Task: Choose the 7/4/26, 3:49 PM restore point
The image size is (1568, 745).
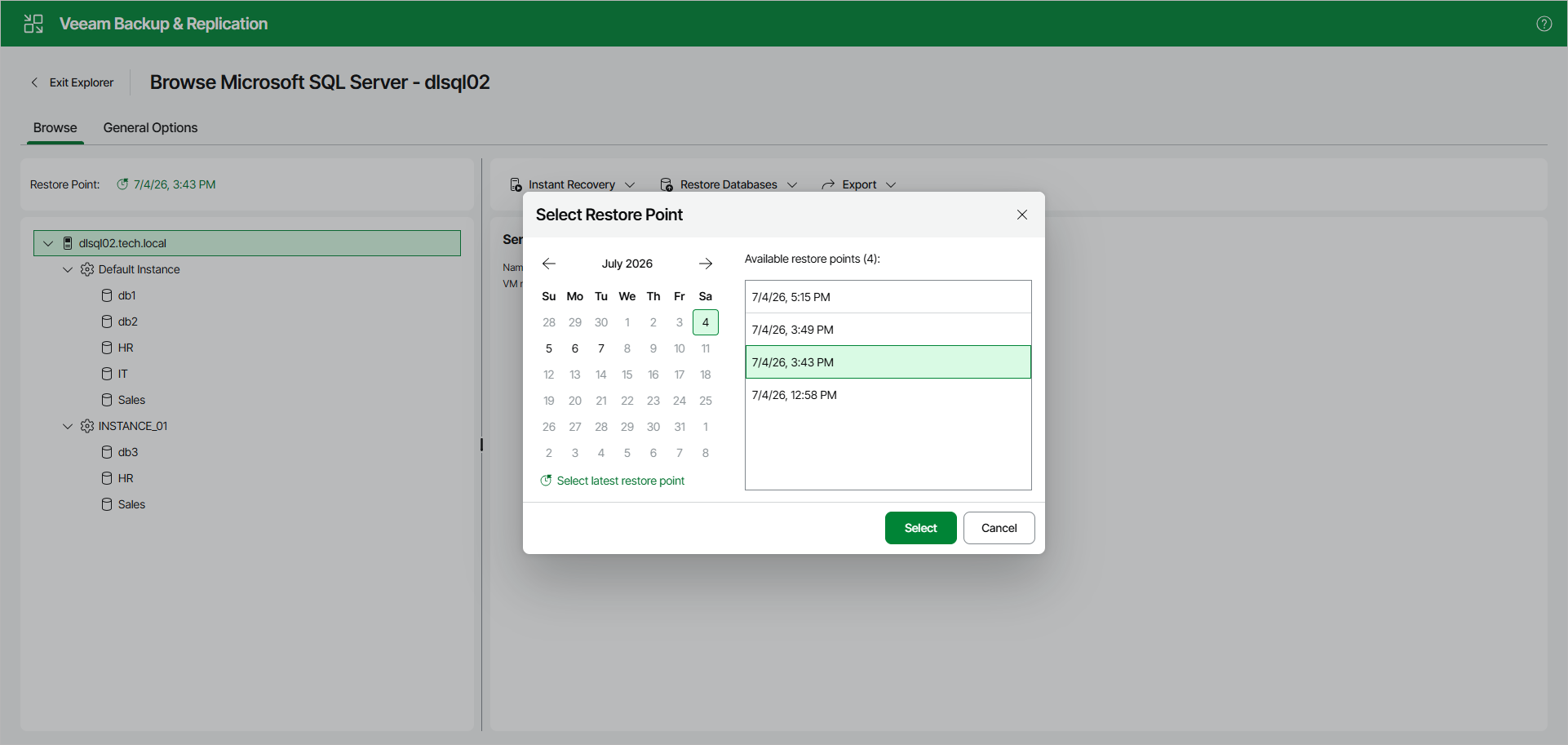Action: tap(888, 330)
